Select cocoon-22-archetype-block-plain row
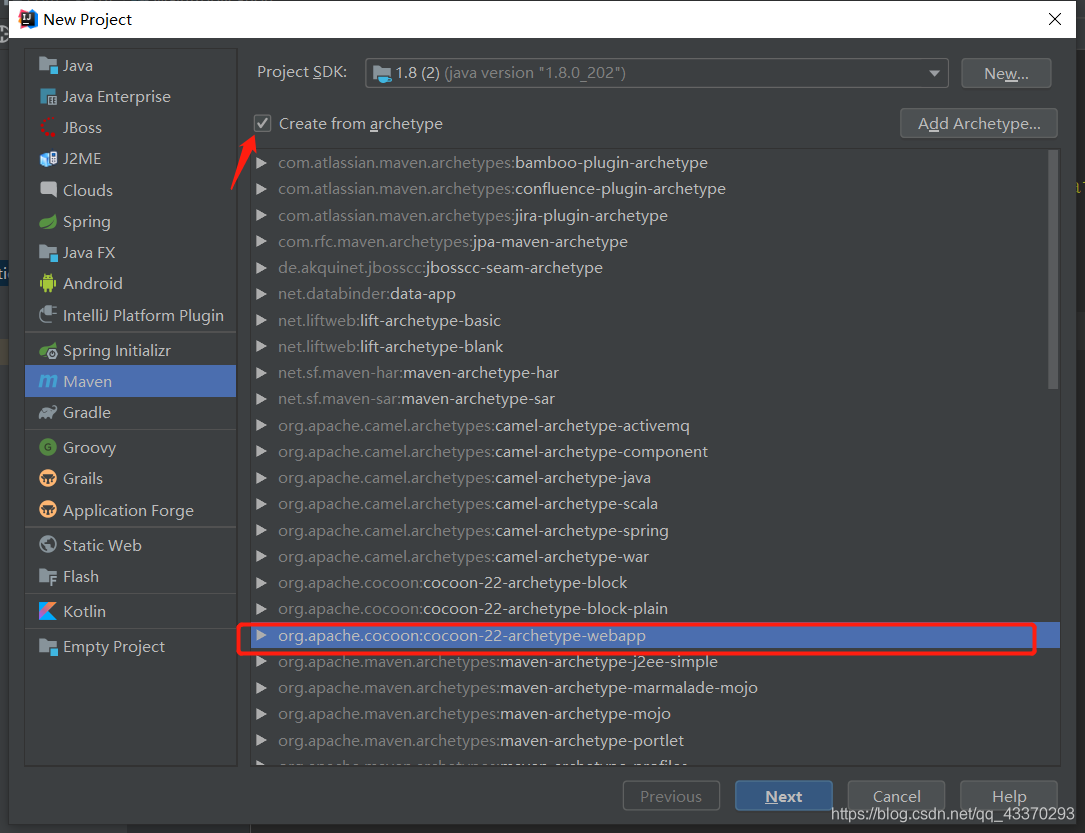Viewport: 1085px width, 833px height. (x=655, y=609)
